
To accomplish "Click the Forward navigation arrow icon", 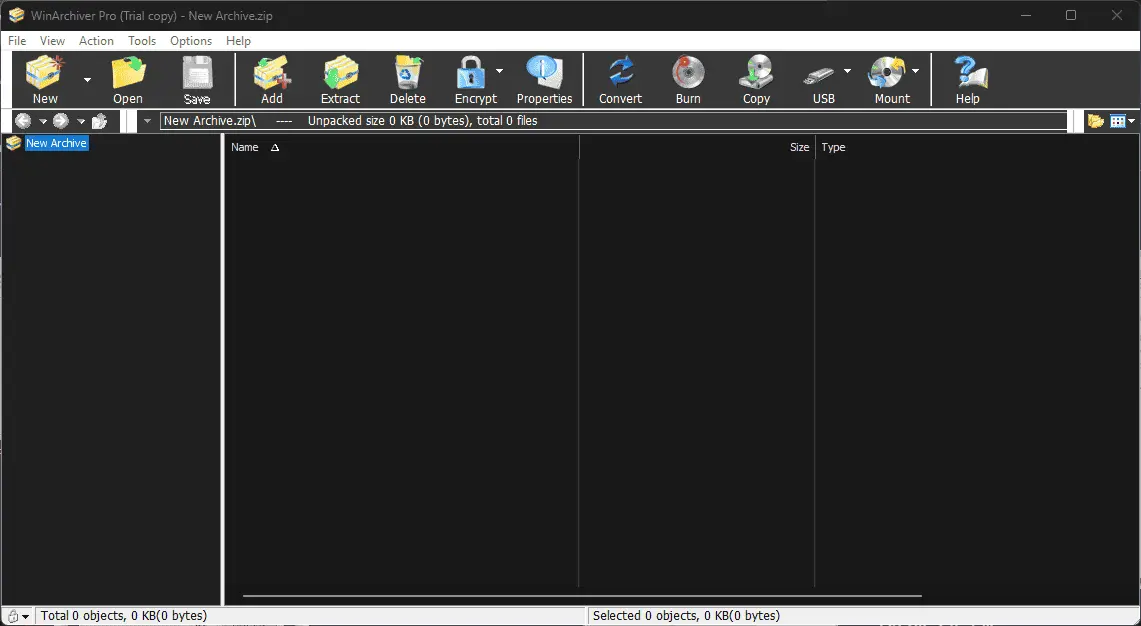I will [x=61, y=121].
